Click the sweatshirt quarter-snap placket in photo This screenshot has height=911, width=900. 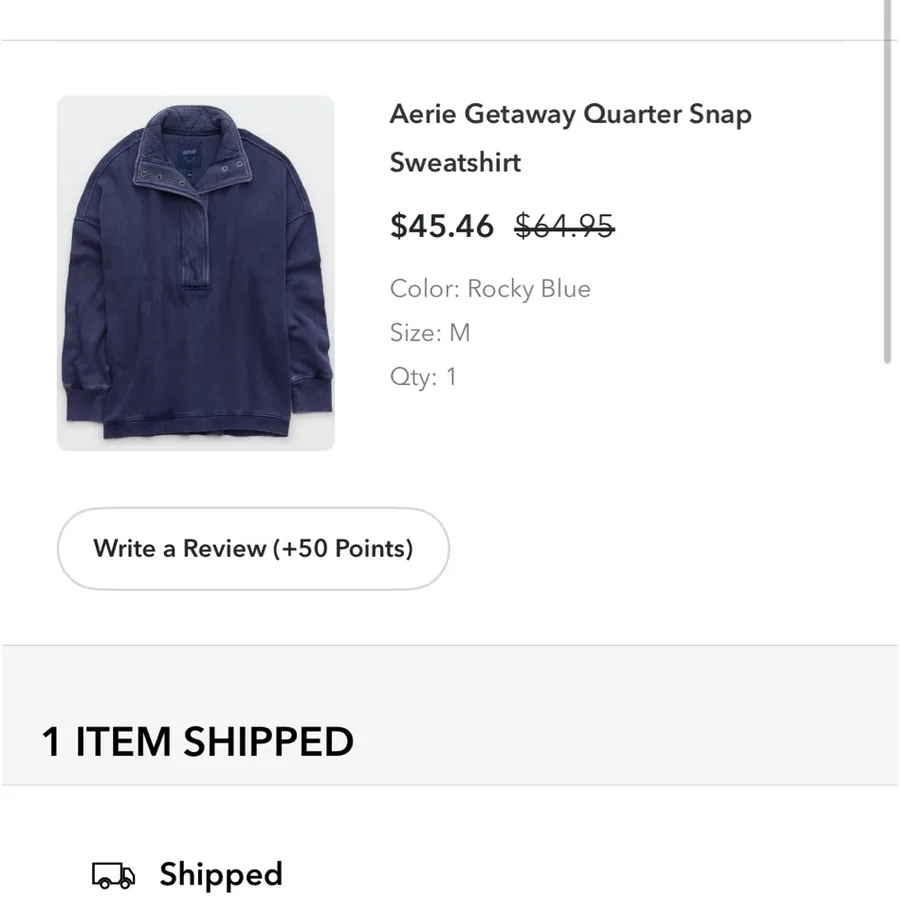[194, 241]
